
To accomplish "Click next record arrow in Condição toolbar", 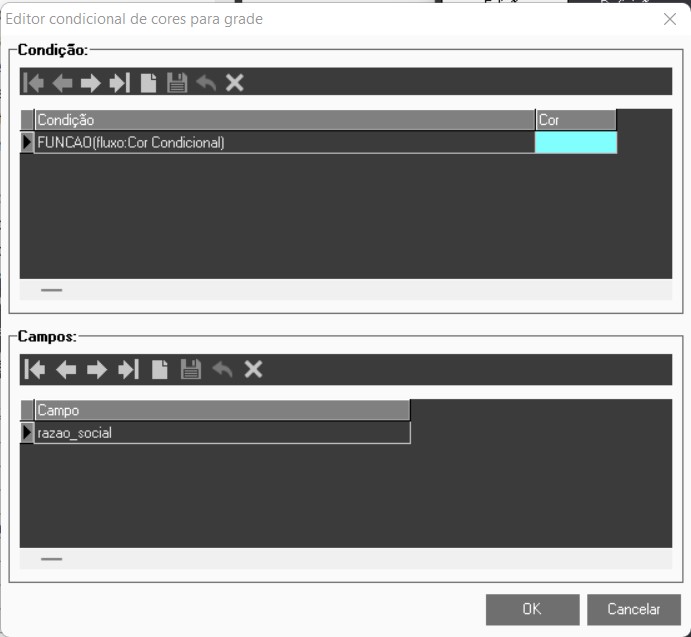I will click(x=91, y=83).
